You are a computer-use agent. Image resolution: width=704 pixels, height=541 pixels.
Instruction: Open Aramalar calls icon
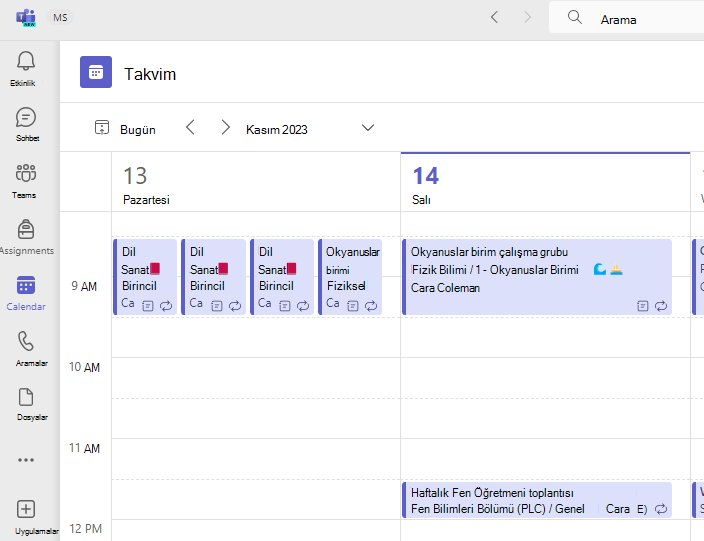pyautogui.click(x=26, y=341)
